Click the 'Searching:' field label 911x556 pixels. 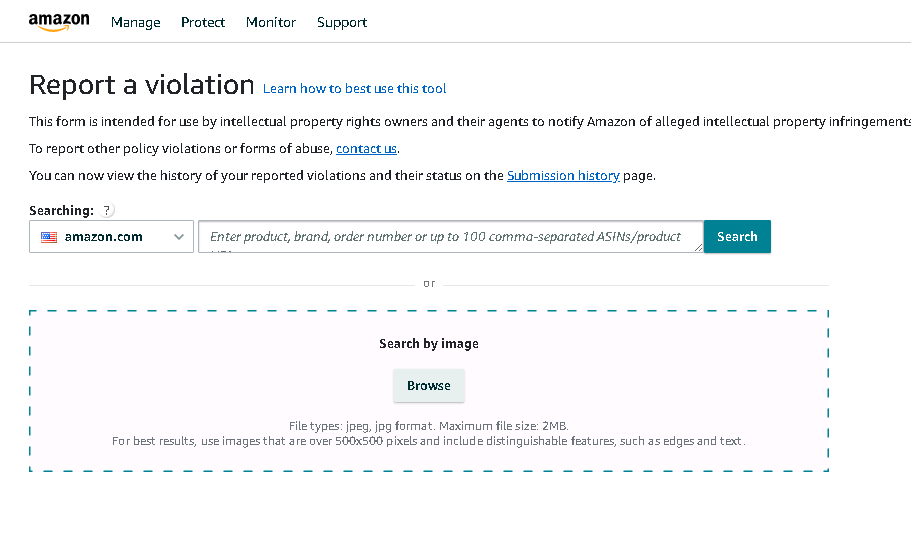click(x=61, y=210)
